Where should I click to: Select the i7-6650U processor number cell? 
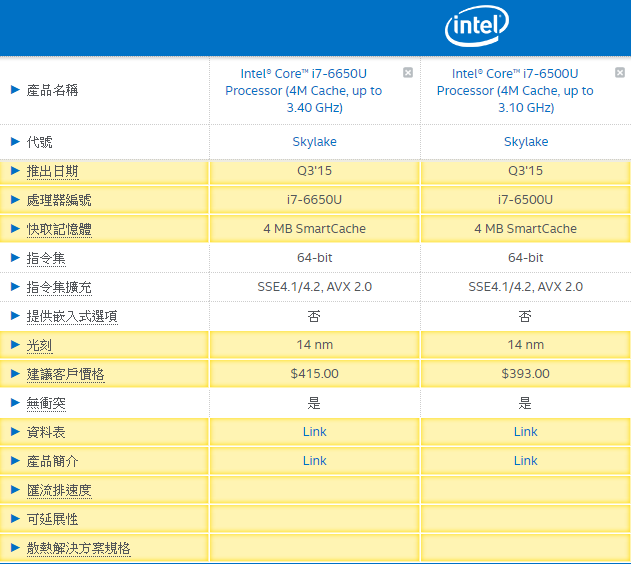pos(314,200)
